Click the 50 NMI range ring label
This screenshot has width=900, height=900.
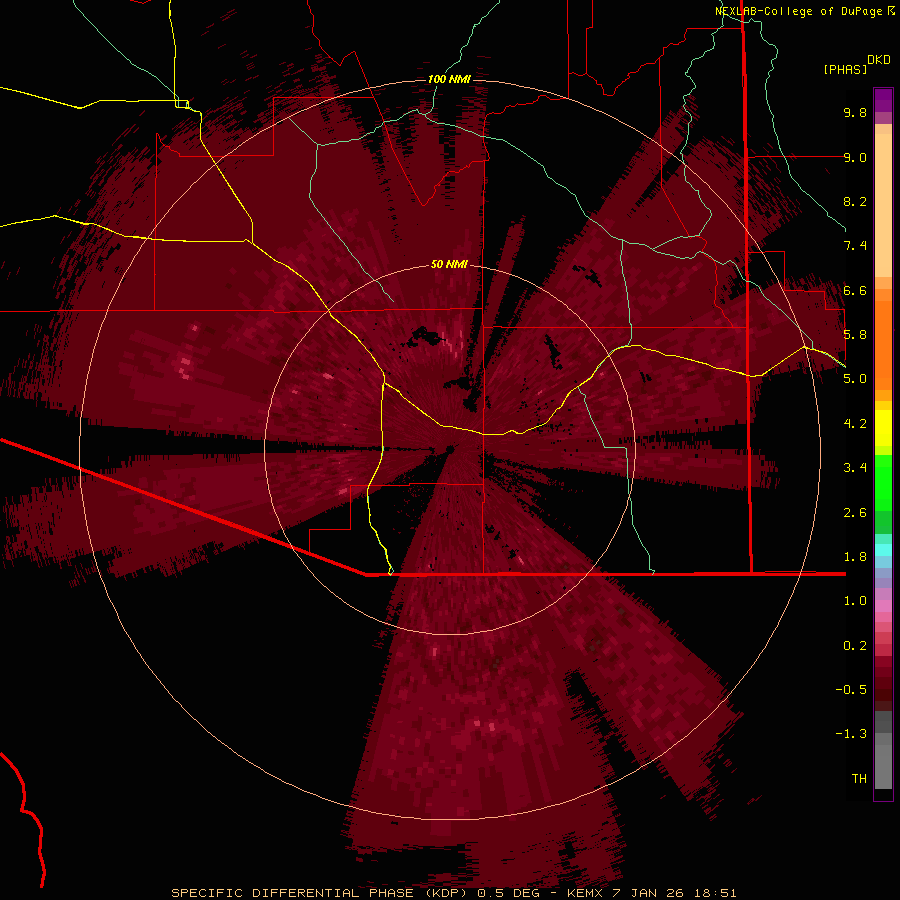[449, 264]
